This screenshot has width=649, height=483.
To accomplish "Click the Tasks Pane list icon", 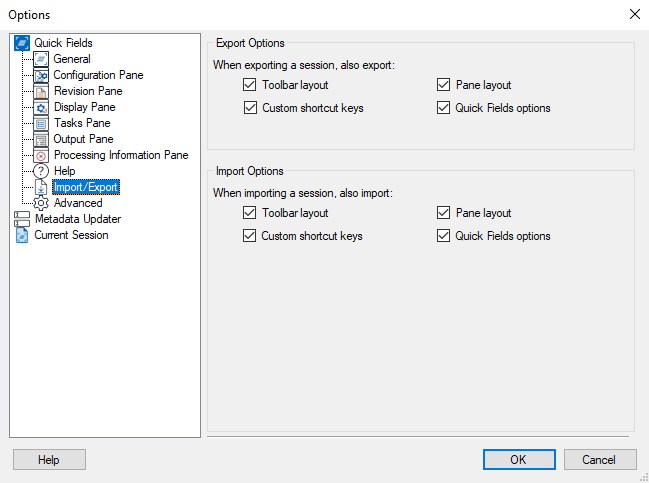I will coord(41,123).
